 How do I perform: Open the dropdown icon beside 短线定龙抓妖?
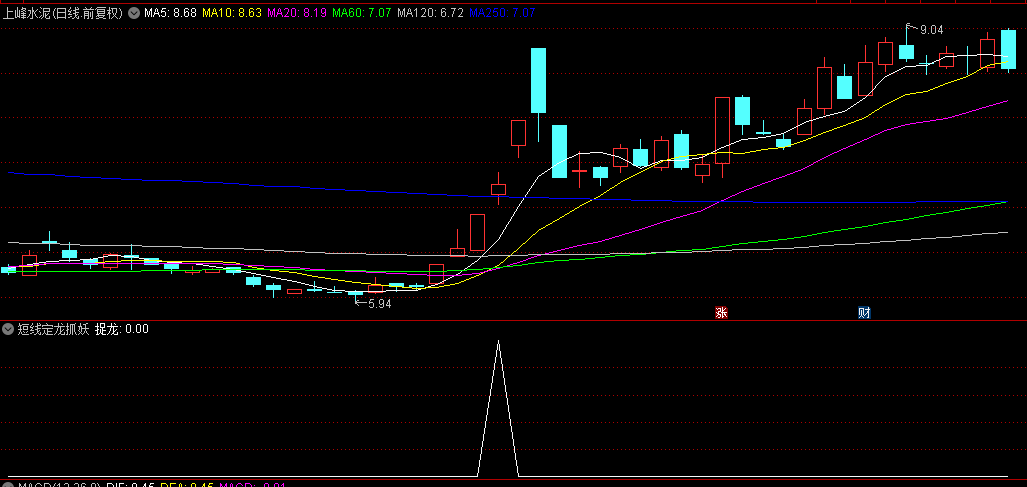(9, 329)
